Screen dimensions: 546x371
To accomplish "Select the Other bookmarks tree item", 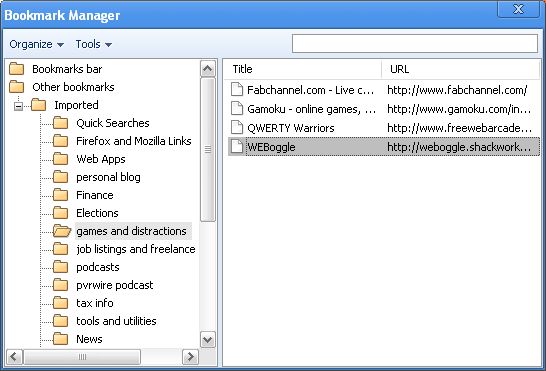I will (x=73, y=87).
